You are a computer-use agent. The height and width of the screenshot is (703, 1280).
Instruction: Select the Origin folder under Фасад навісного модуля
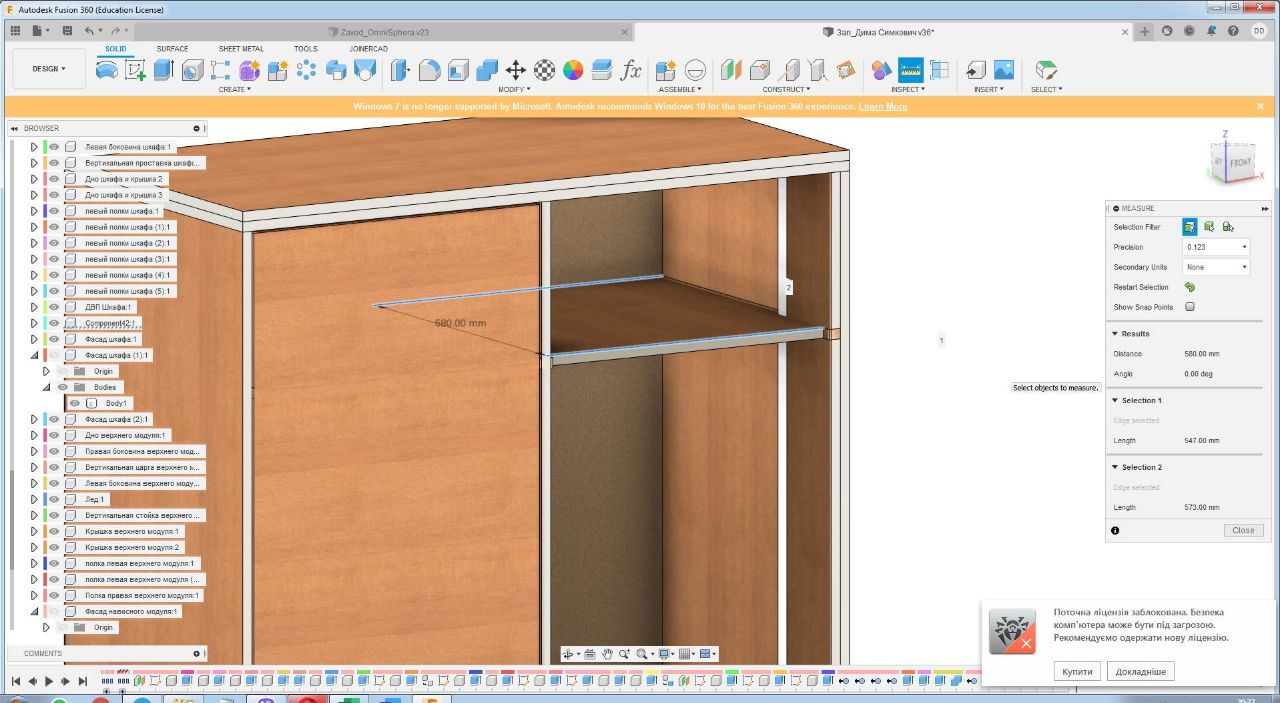point(103,627)
